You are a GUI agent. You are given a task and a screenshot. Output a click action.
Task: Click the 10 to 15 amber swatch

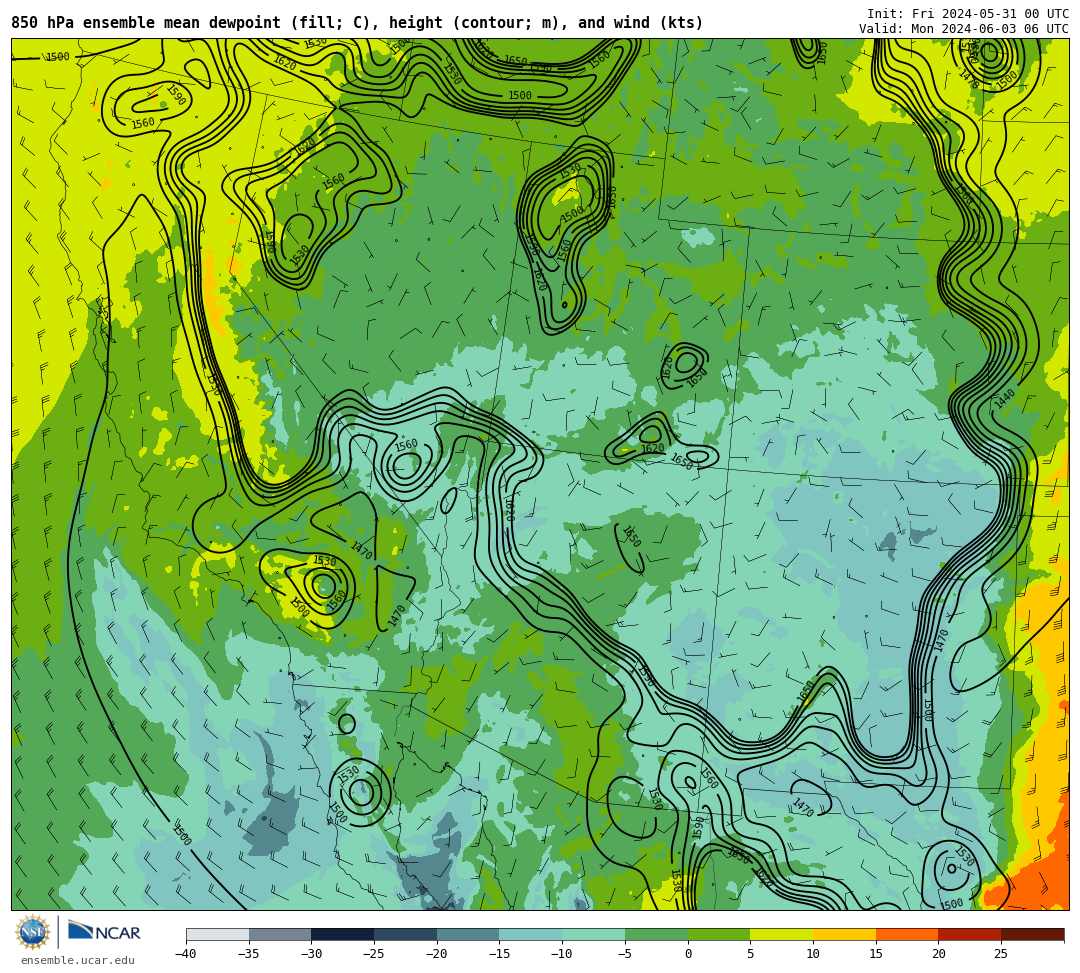pyautogui.click(x=844, y=934)
